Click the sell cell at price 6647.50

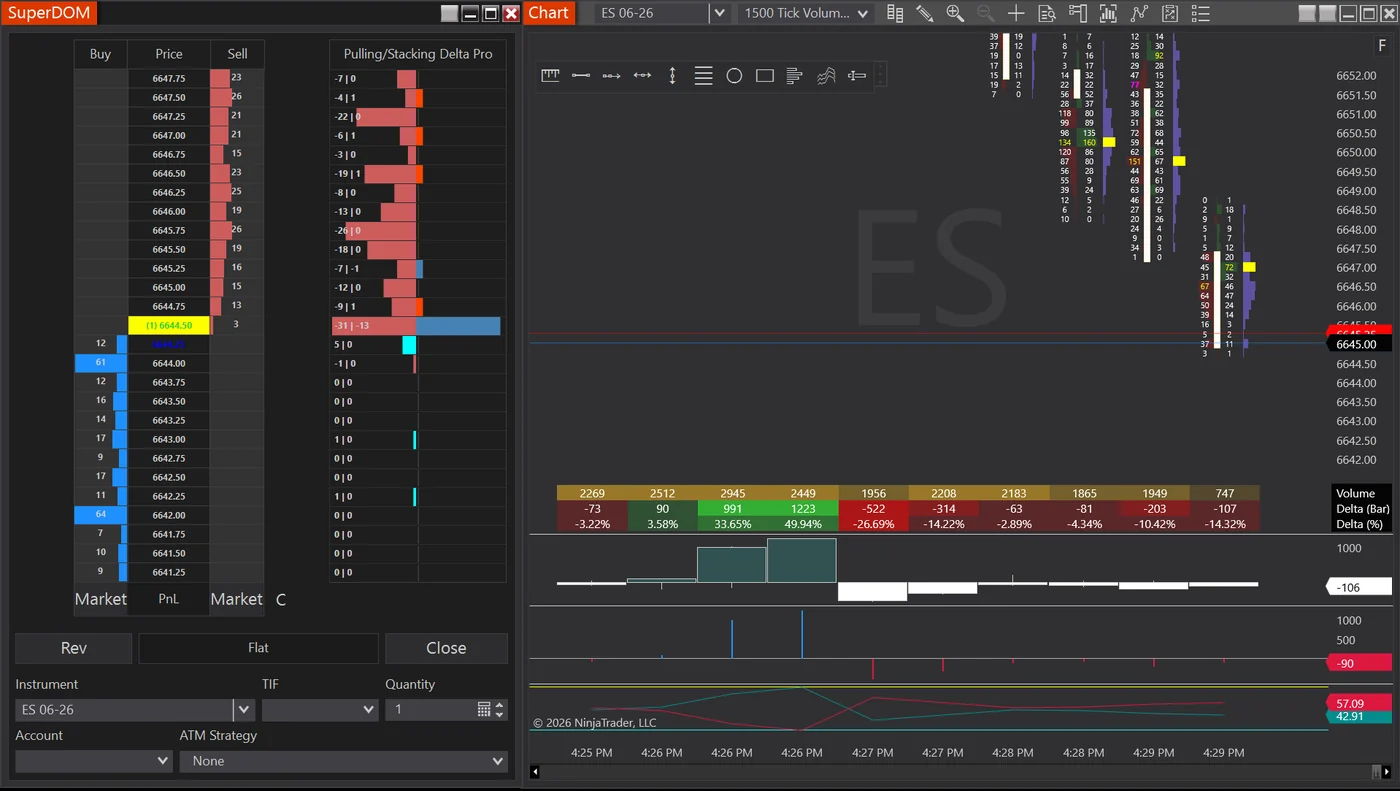coord(237,97)
